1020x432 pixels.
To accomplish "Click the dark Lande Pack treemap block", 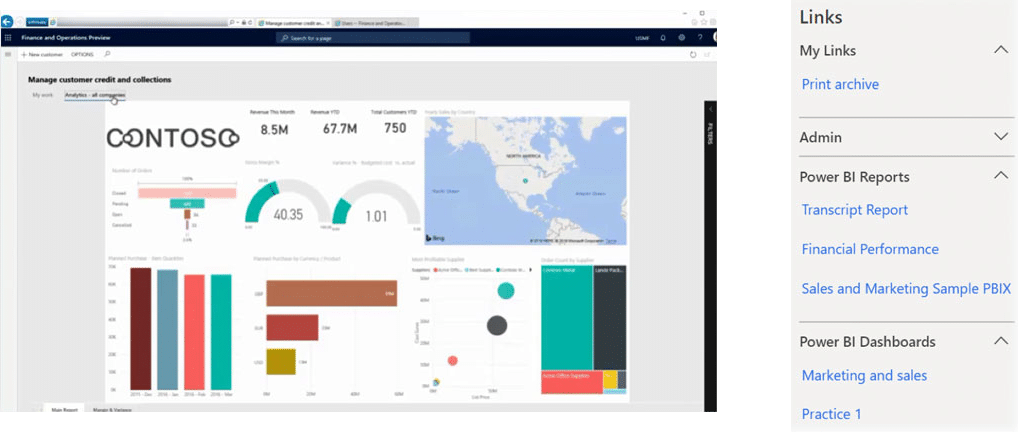I will click(x=610, y=317).
